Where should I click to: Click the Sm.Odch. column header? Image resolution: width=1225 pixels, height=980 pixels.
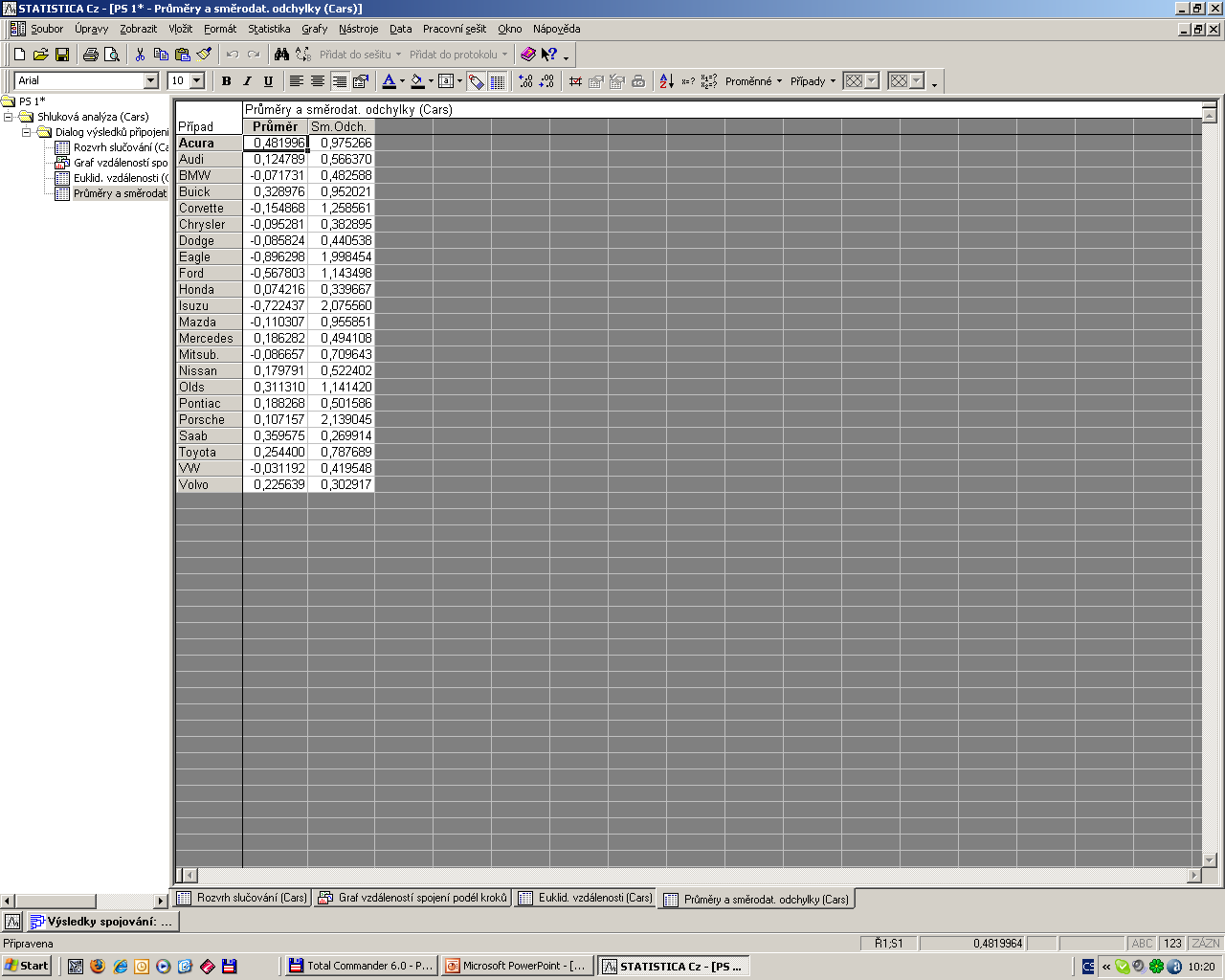point(341,126)
